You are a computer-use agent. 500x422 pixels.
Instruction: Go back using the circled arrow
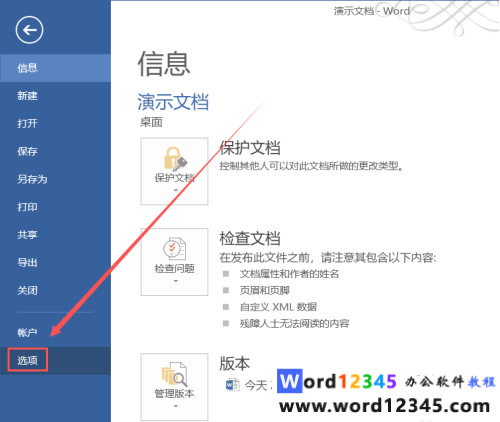[x=29, y=30]
